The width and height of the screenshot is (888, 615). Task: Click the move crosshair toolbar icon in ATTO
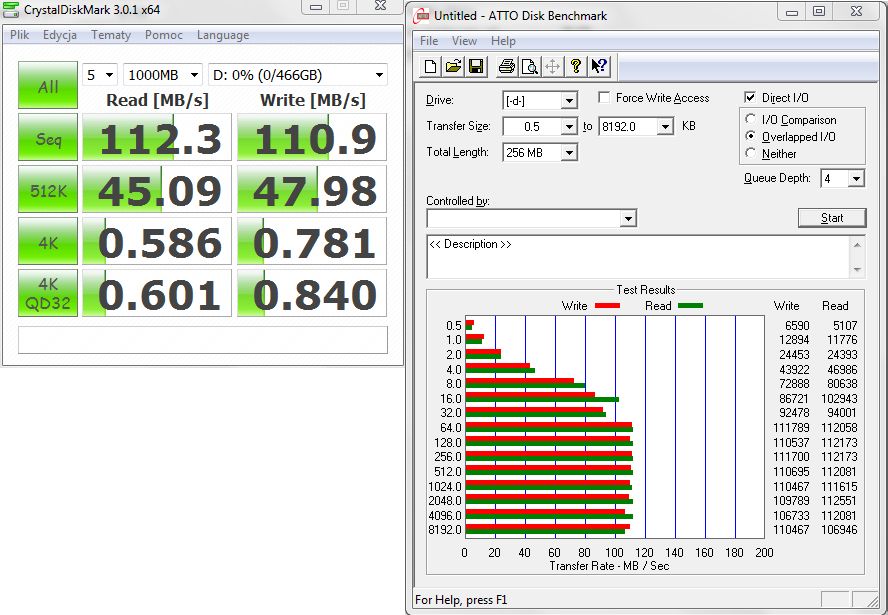553,67
